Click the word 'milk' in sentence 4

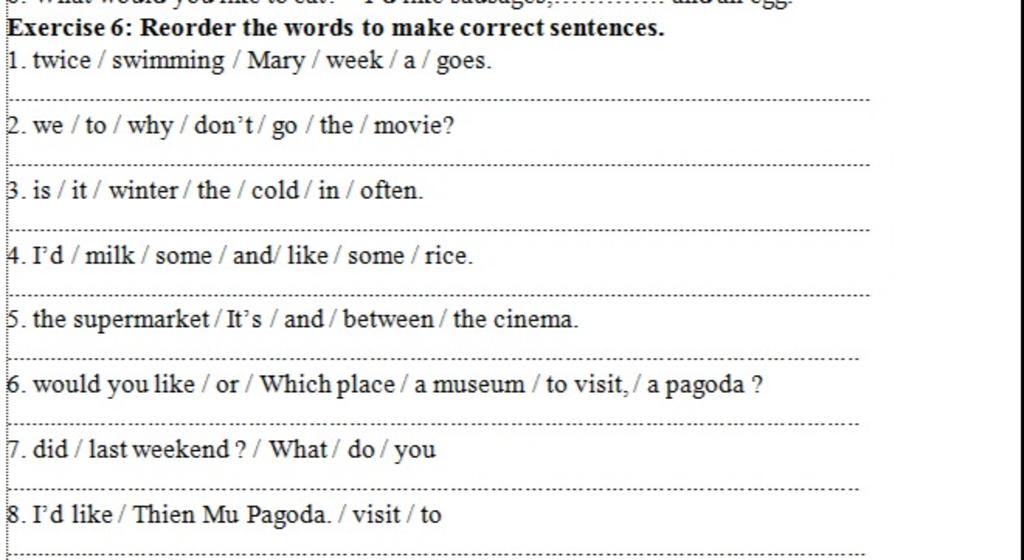[110, 255]
